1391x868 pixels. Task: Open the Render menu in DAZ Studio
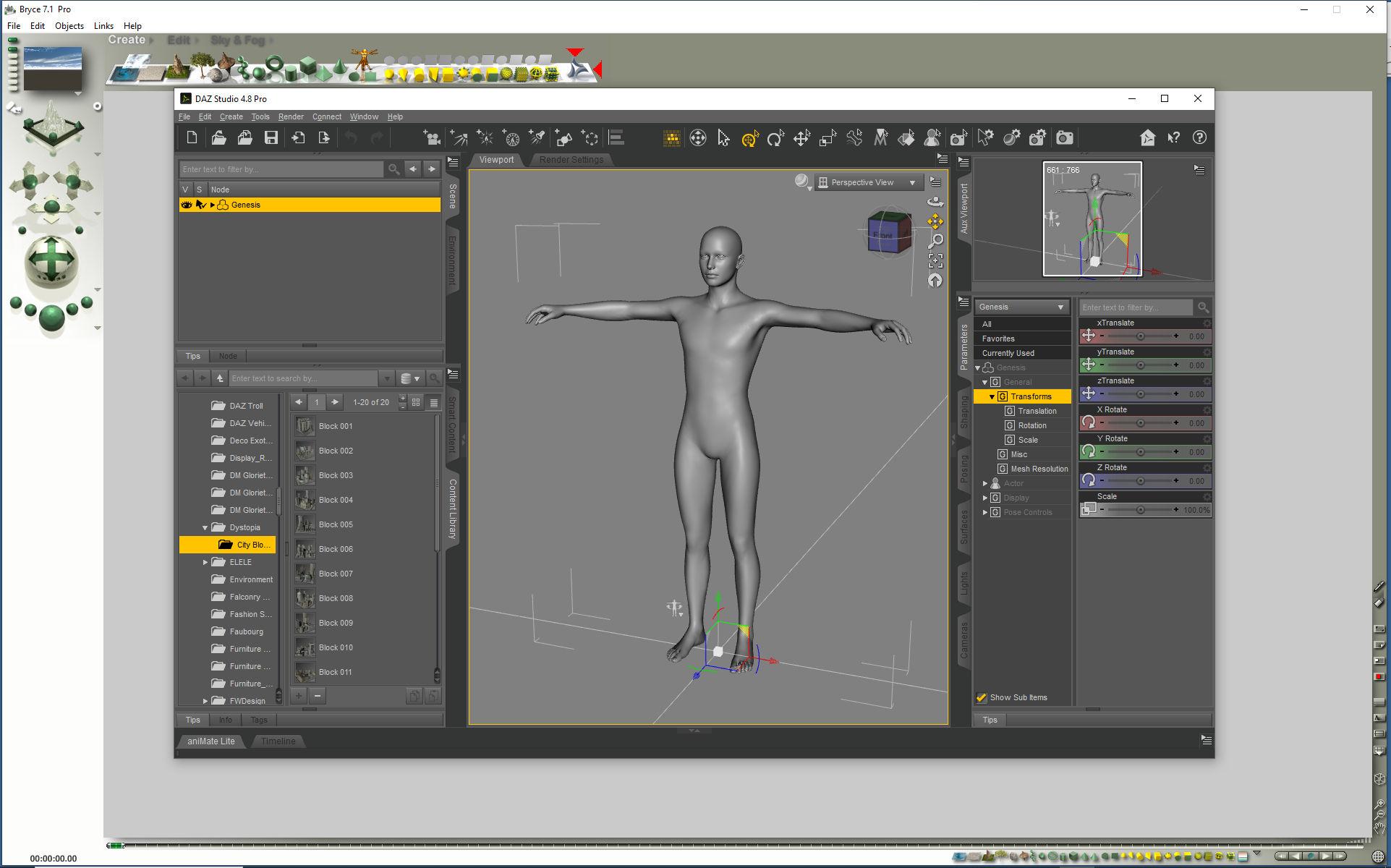291,116
